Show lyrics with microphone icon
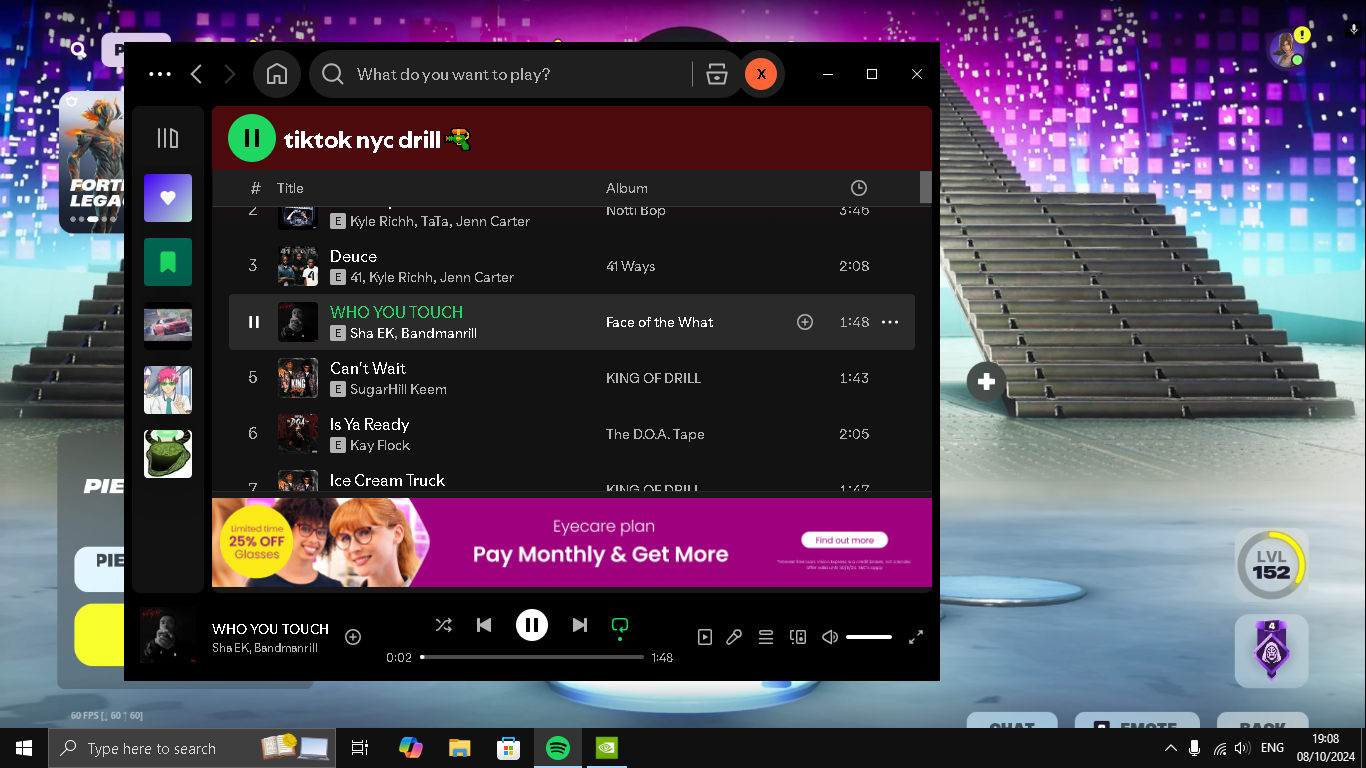The width and height of the screenshot is (1366, 768). pyautogui.click(x=734, y=637)
